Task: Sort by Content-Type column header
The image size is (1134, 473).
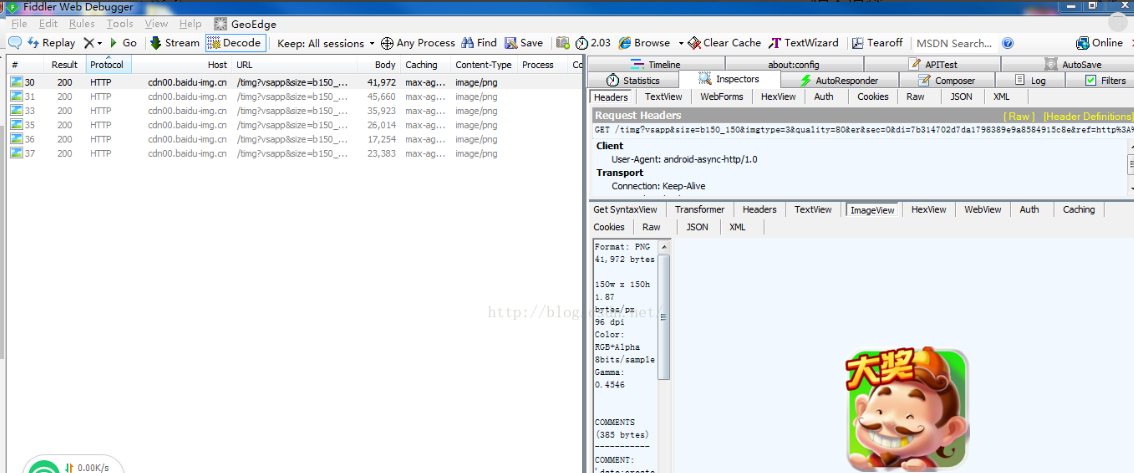Action: pyautogui.click(x=483, y=64)
